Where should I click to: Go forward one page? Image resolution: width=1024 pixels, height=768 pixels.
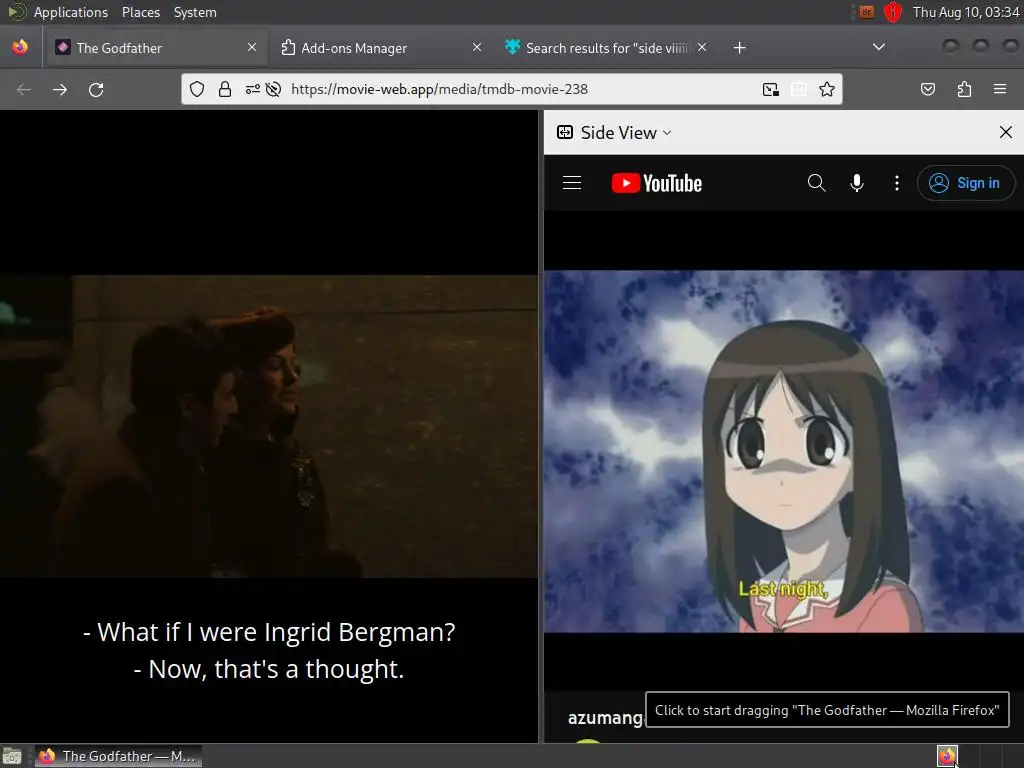pyautogui.click(x=60, y=89)
